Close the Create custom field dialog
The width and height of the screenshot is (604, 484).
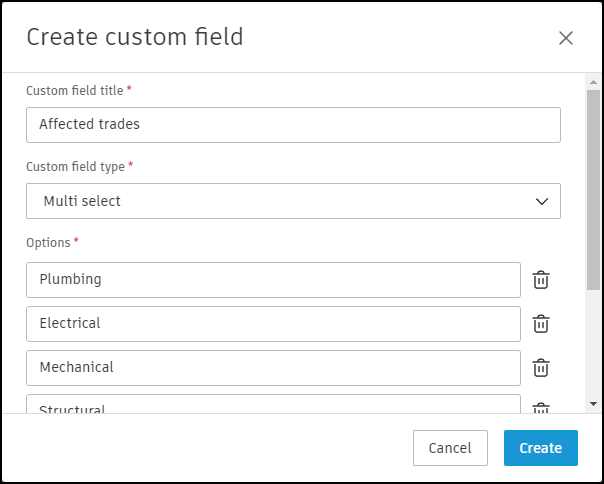click(566, 38)
